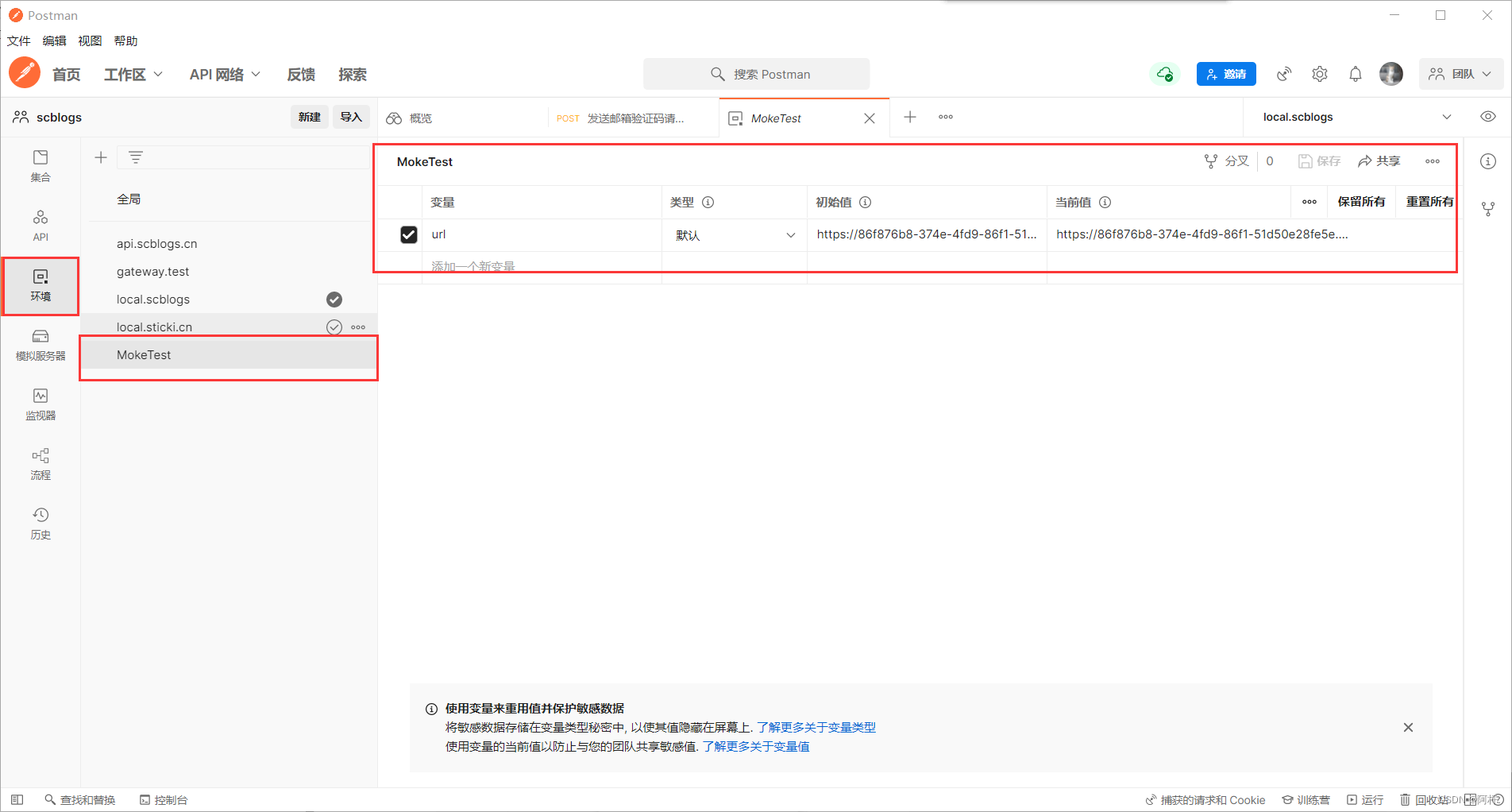Dismiss the variables info banner
Image resolution: width=1512 pixels, height=812 pixels.
point(1408,728)
